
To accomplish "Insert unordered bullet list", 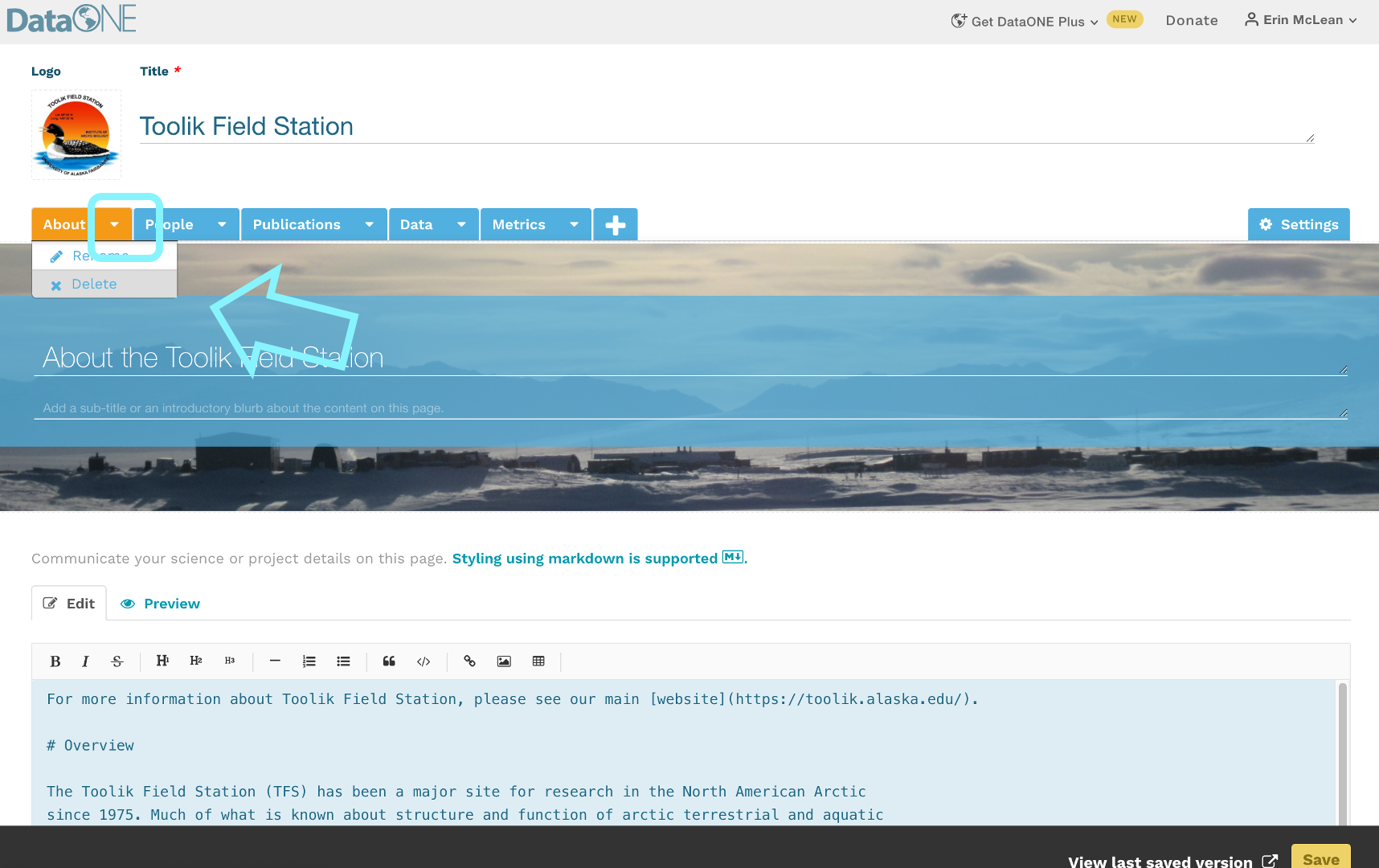I will pyautogui.click(x=344, y=661).
